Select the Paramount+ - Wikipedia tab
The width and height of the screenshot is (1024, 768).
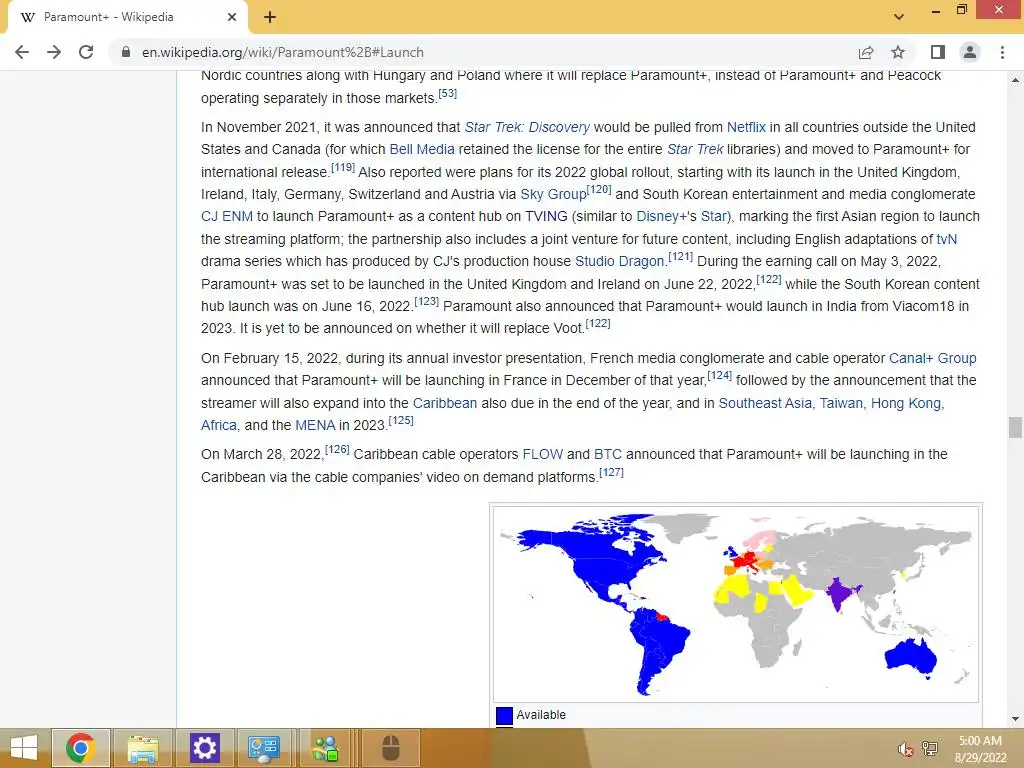[127, 17]
